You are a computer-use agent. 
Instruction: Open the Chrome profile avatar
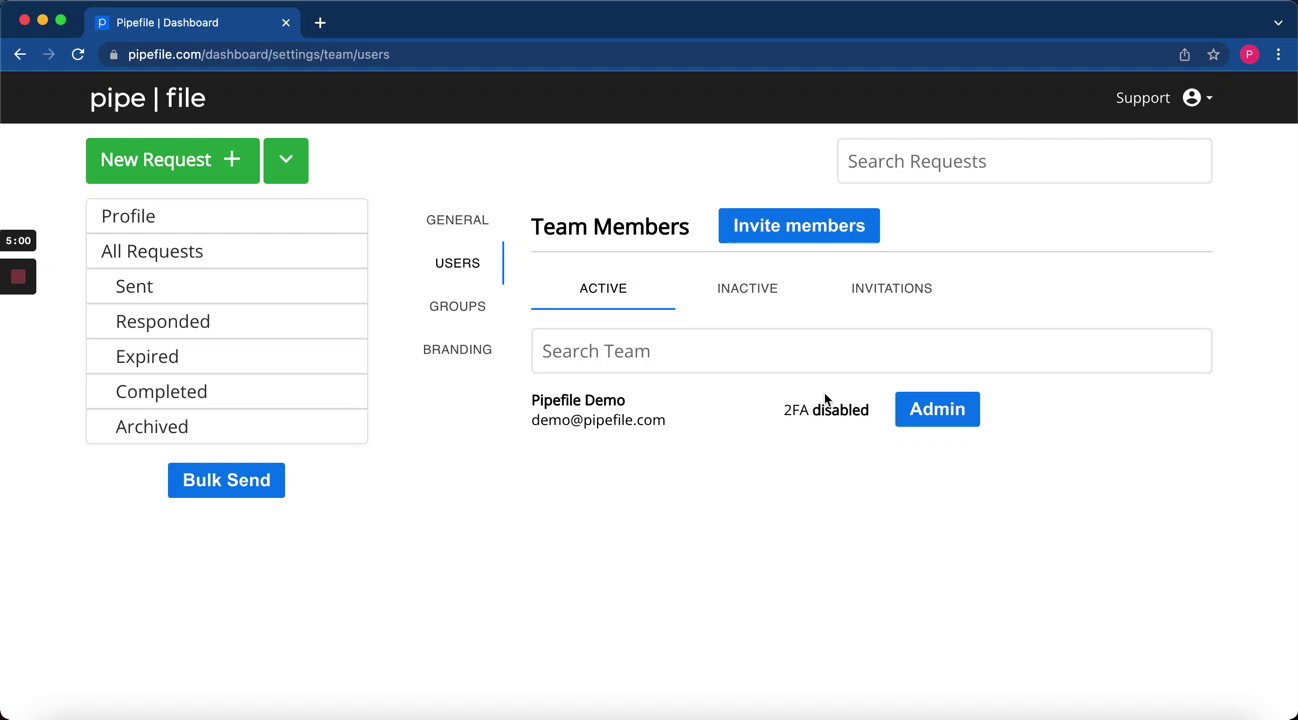[x=1249, y=54]
